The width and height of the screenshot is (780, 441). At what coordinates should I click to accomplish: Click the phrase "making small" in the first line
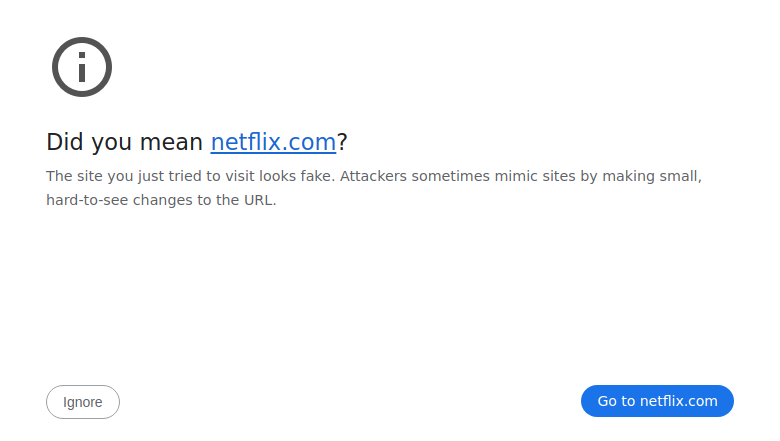650,176
